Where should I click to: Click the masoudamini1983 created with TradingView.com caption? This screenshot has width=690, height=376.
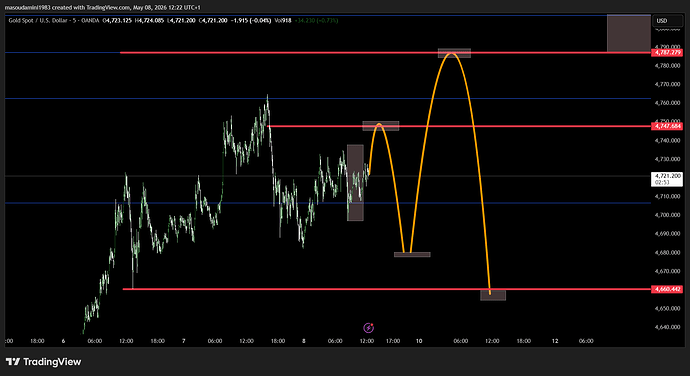click(103, 7)
